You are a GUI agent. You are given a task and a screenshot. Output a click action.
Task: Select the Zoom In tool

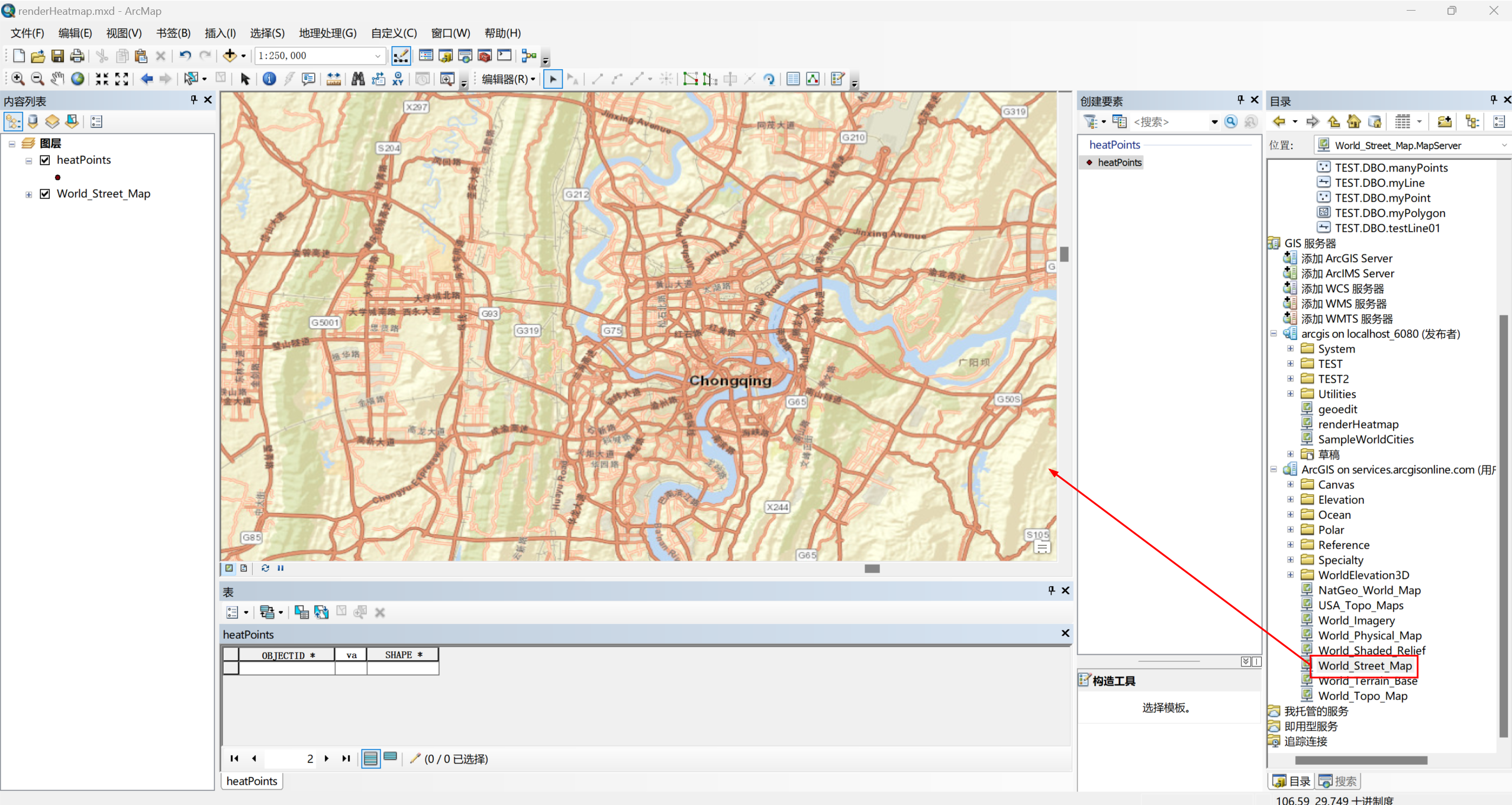pyautogui.click(x=15, y=79)
